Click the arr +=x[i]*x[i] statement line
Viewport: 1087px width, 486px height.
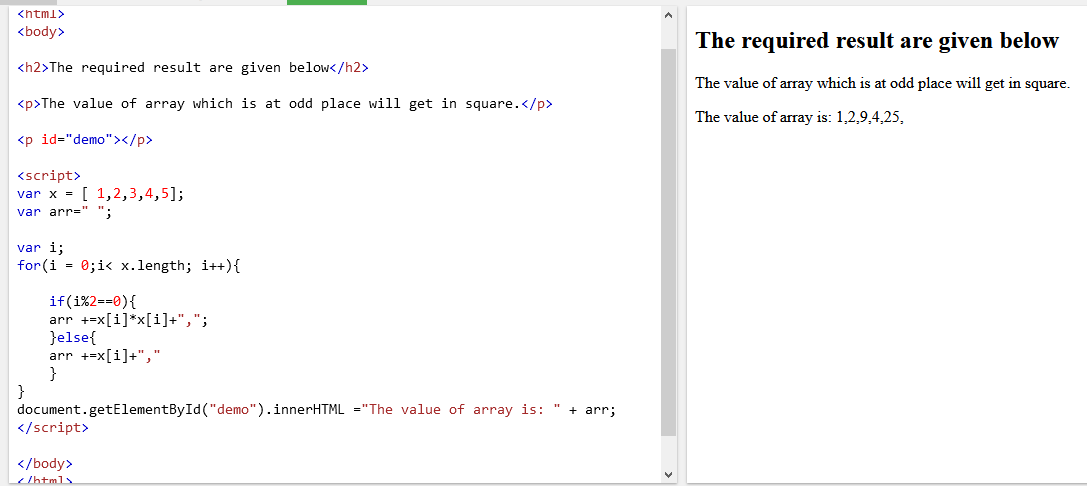(128, 319)
